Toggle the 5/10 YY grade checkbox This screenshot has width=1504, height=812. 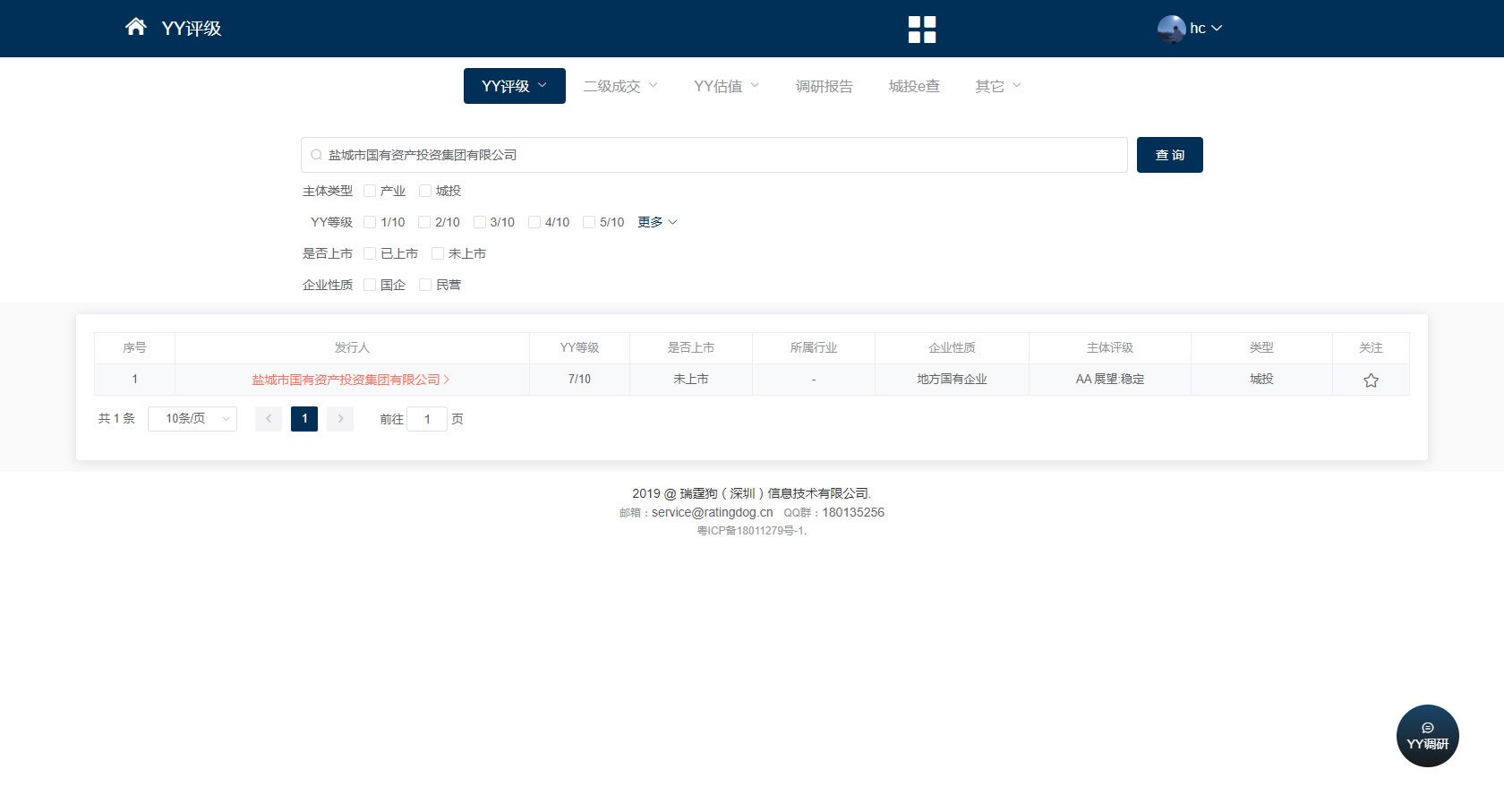(x=589, y=222)
